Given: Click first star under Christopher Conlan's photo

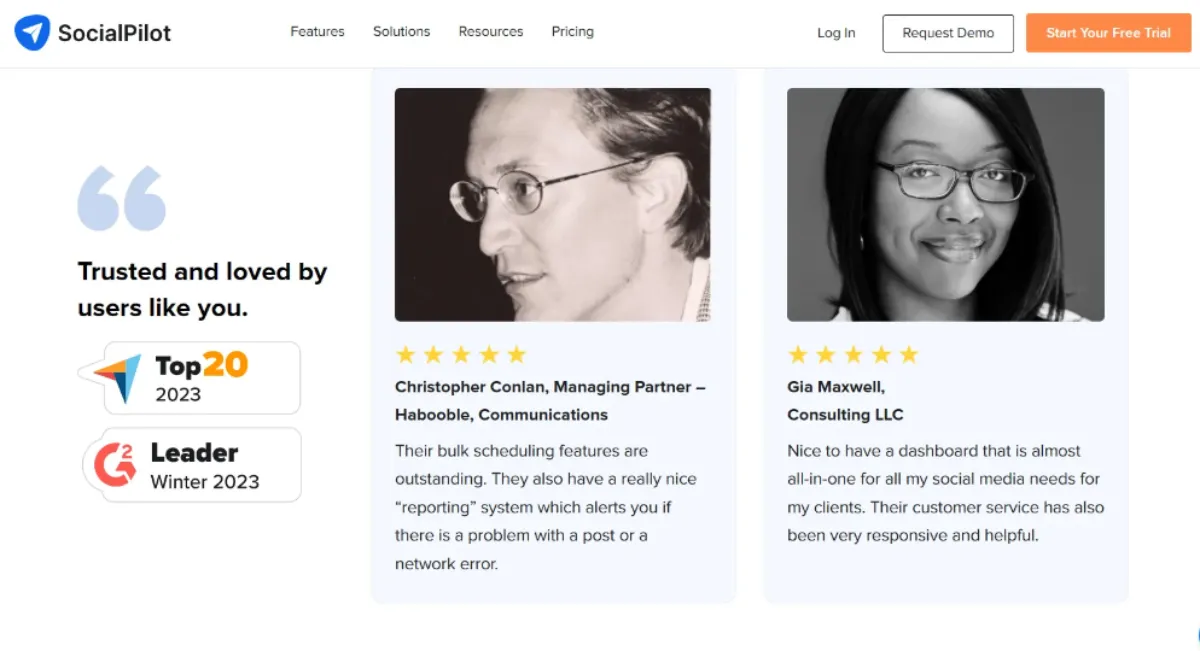Looking at the screenshot, I should 405,355.
